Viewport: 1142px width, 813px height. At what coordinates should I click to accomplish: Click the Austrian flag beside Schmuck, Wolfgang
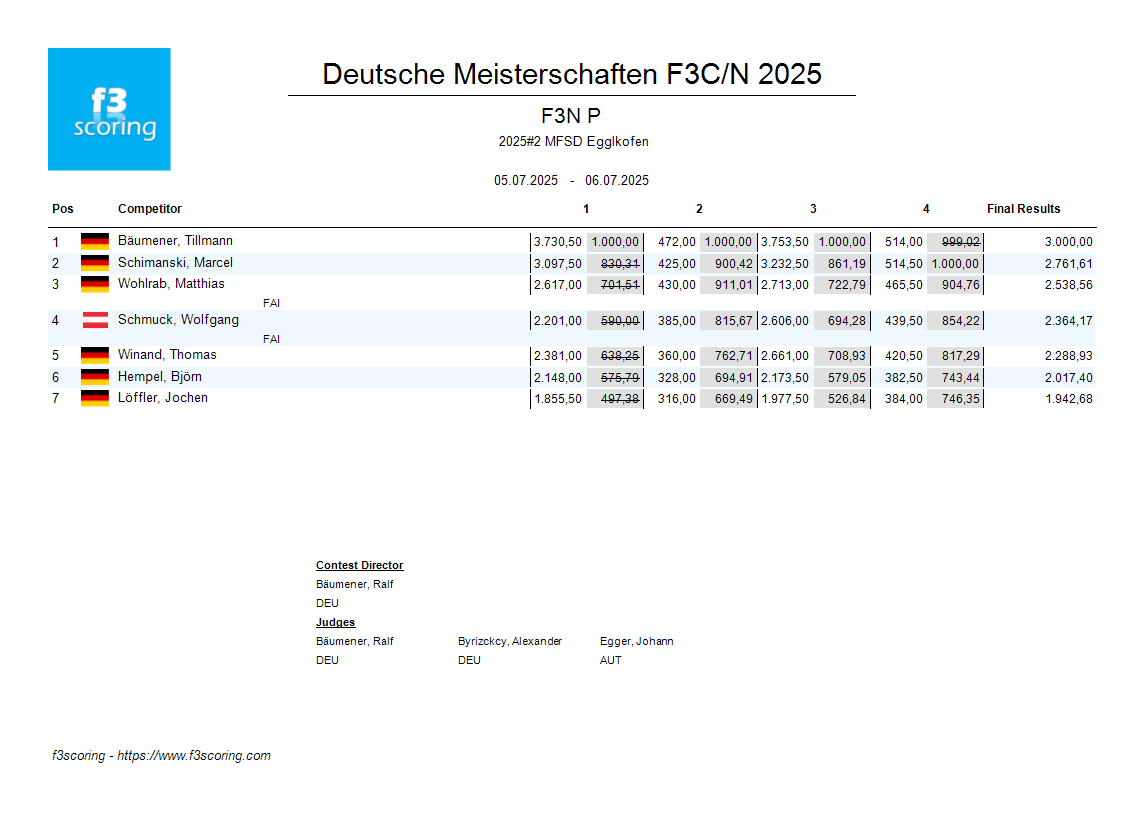tap(95, 320)
